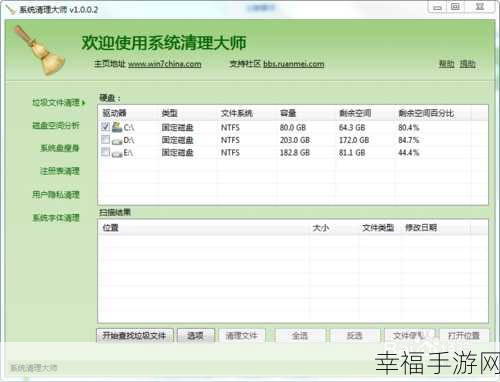Sort by the 剩余空间 column header
The width and height of the screenshot is (500, 382).
(x=355, y=113)
